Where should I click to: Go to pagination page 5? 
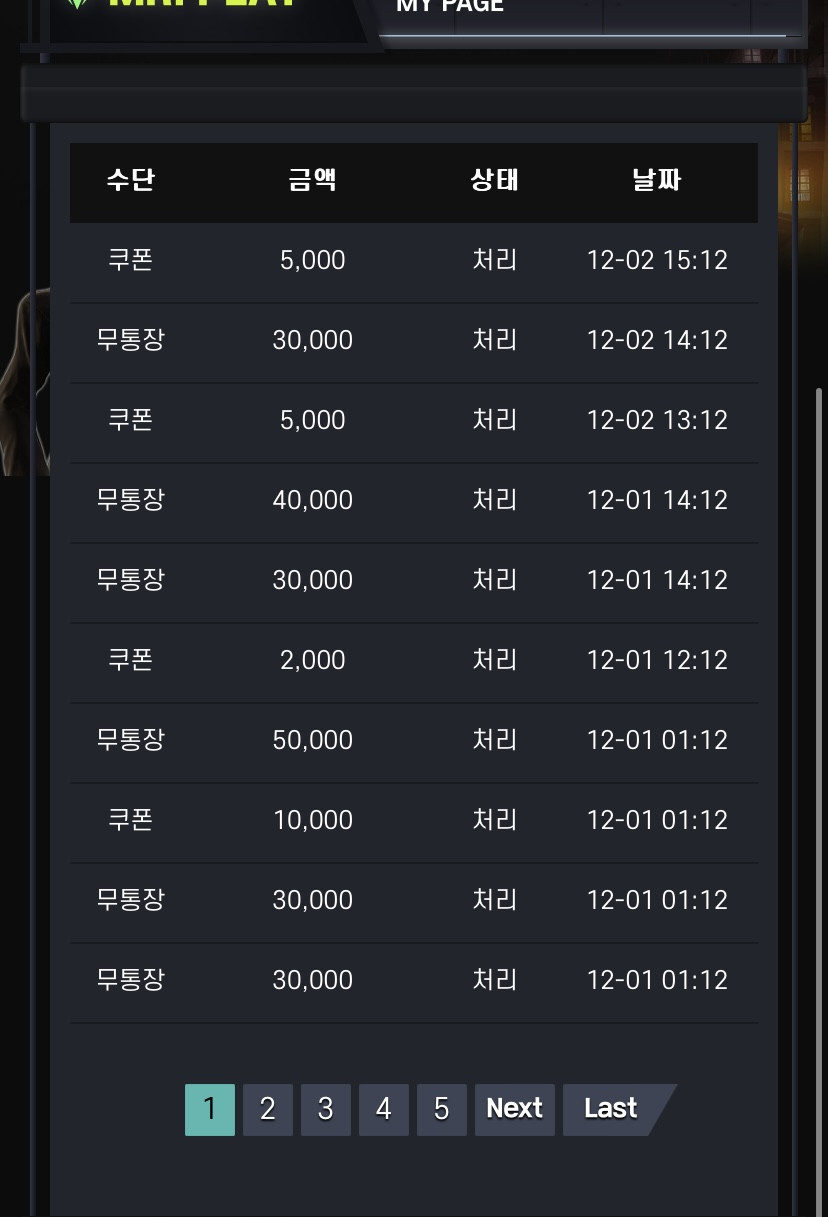(x=442, y=1109)
